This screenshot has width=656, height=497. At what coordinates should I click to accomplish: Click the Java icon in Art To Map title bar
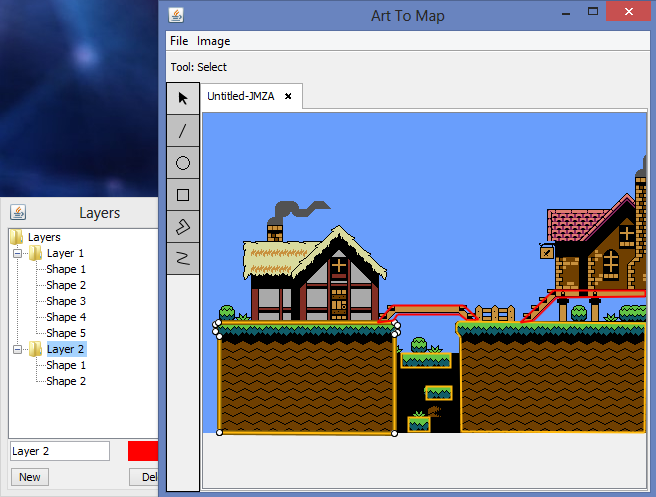click(x=176, y=15)
